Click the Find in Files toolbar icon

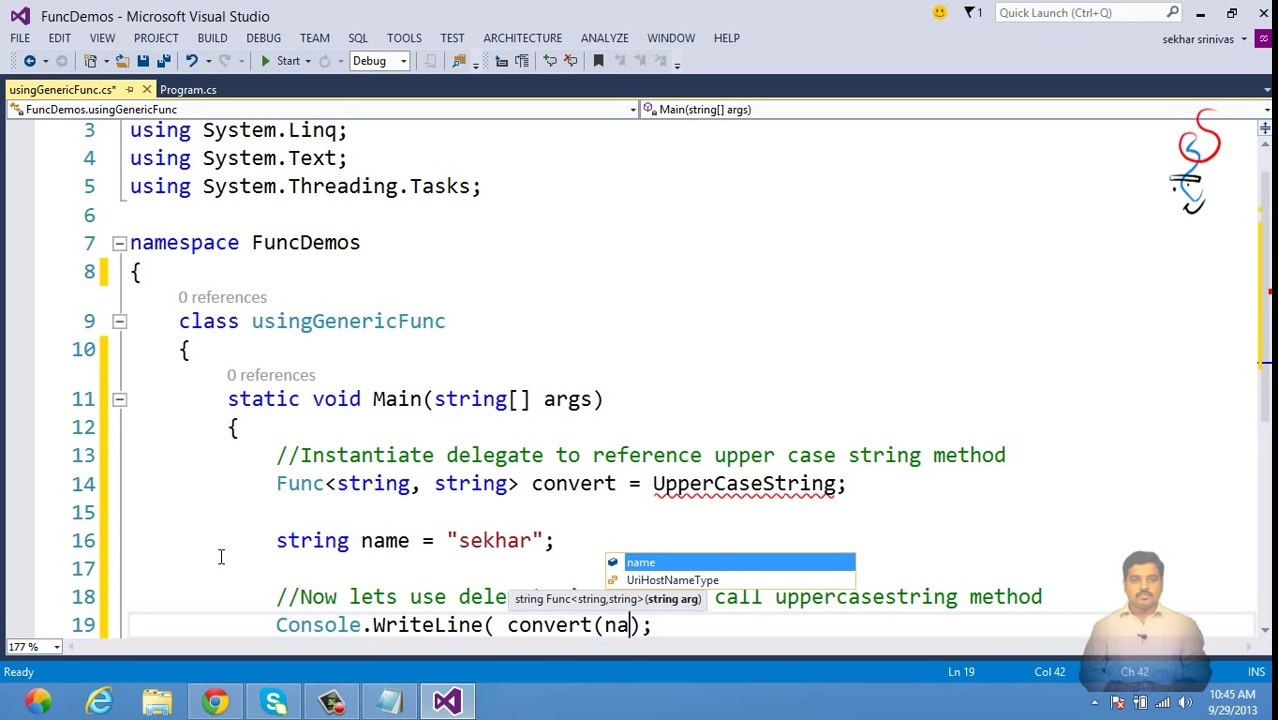click(x=459, y=61)
